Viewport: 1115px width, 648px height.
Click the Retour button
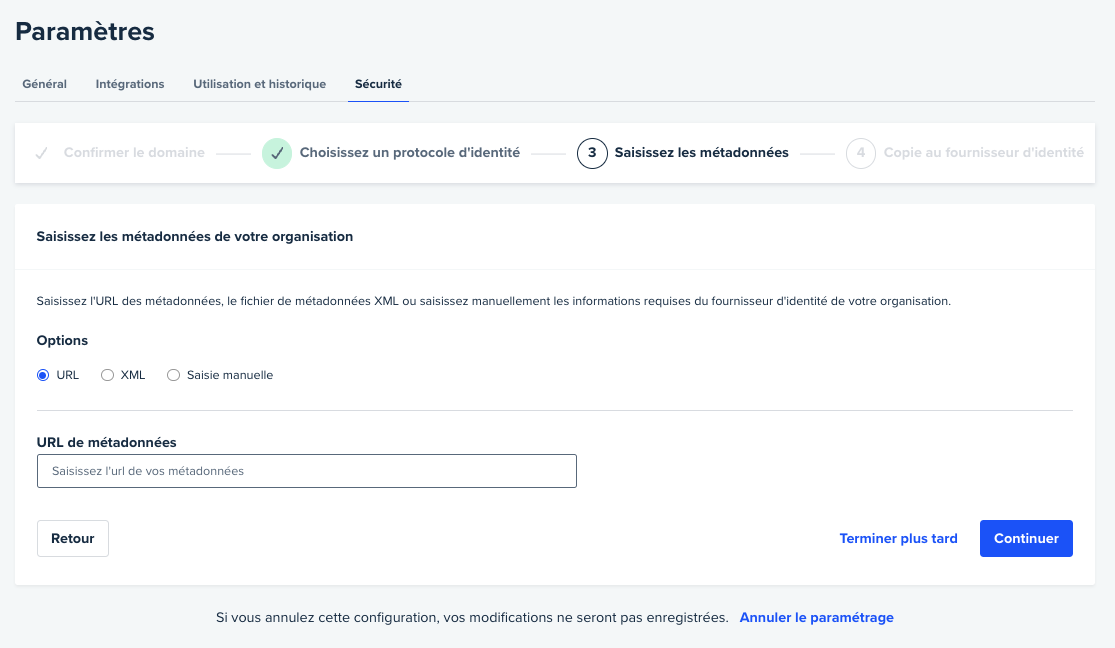(73, 538)
